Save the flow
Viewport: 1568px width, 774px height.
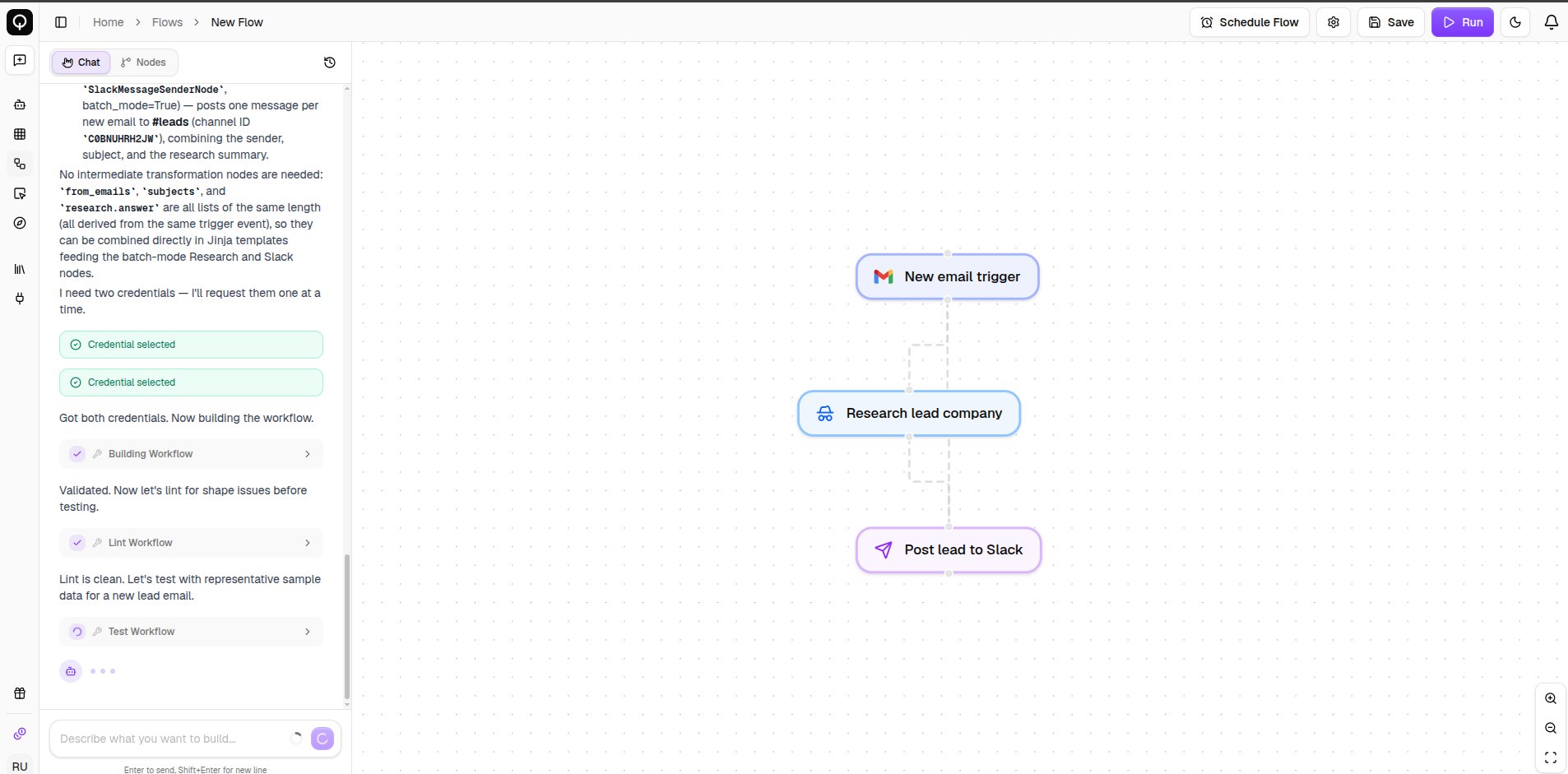pyautogui.click(x=1391, y=22)
